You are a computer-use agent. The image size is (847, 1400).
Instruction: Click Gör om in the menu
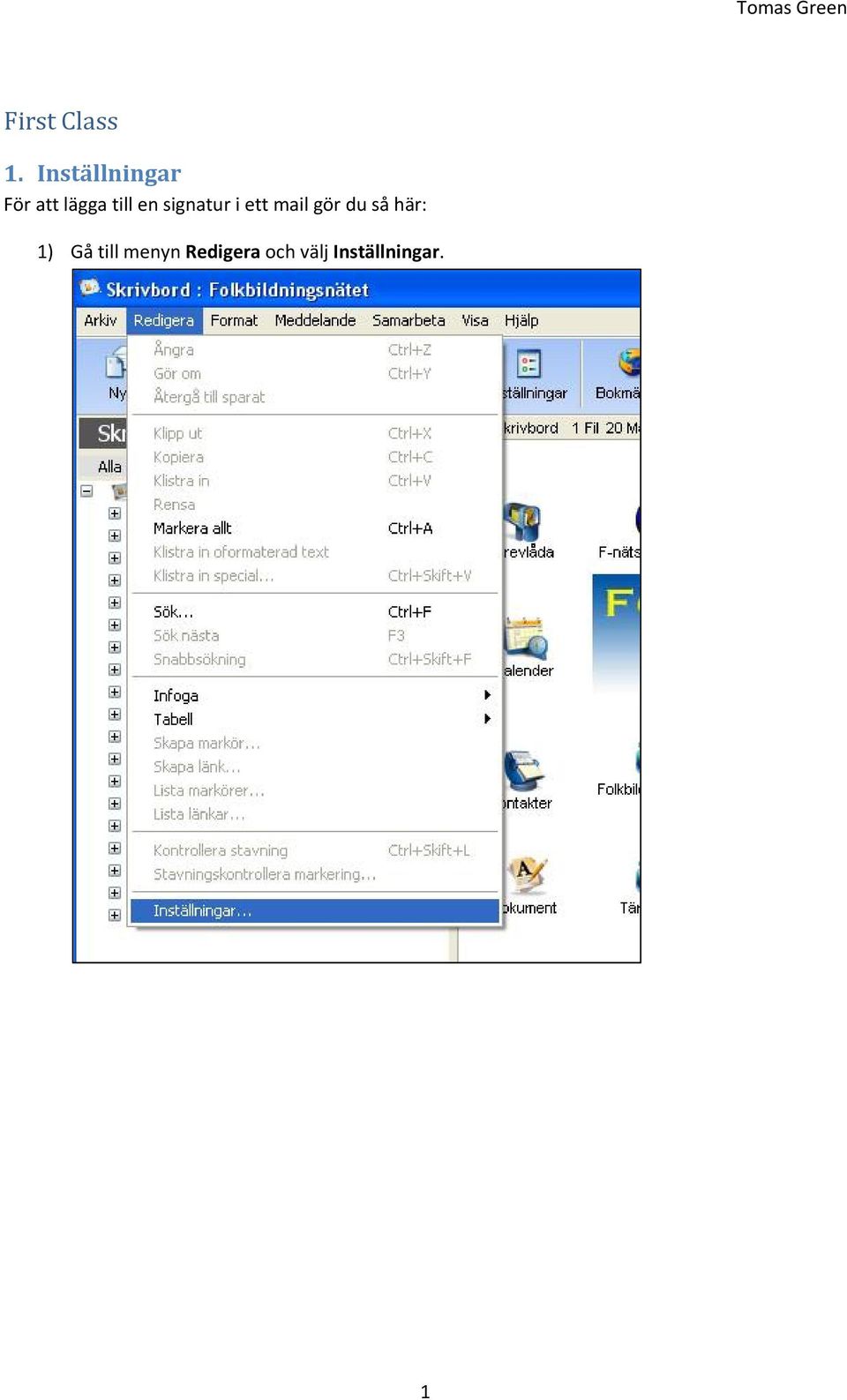click(315, 373)
